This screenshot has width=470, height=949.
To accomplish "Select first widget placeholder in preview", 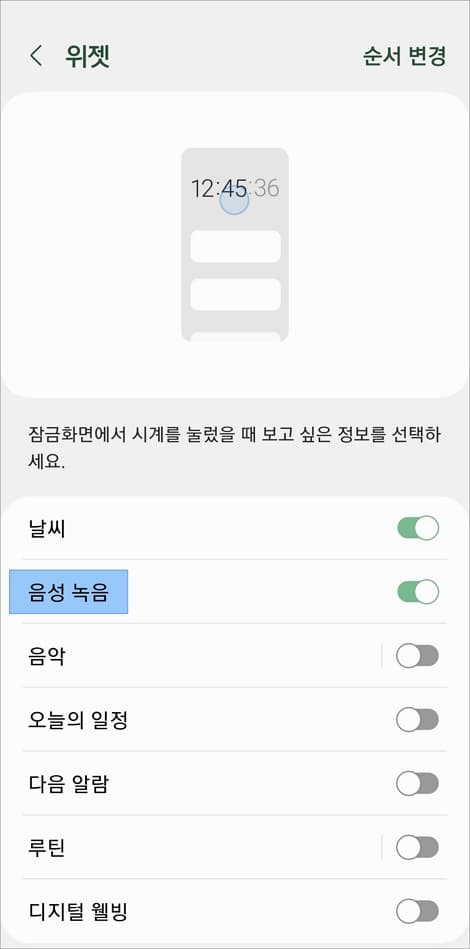I will point(235,246).
